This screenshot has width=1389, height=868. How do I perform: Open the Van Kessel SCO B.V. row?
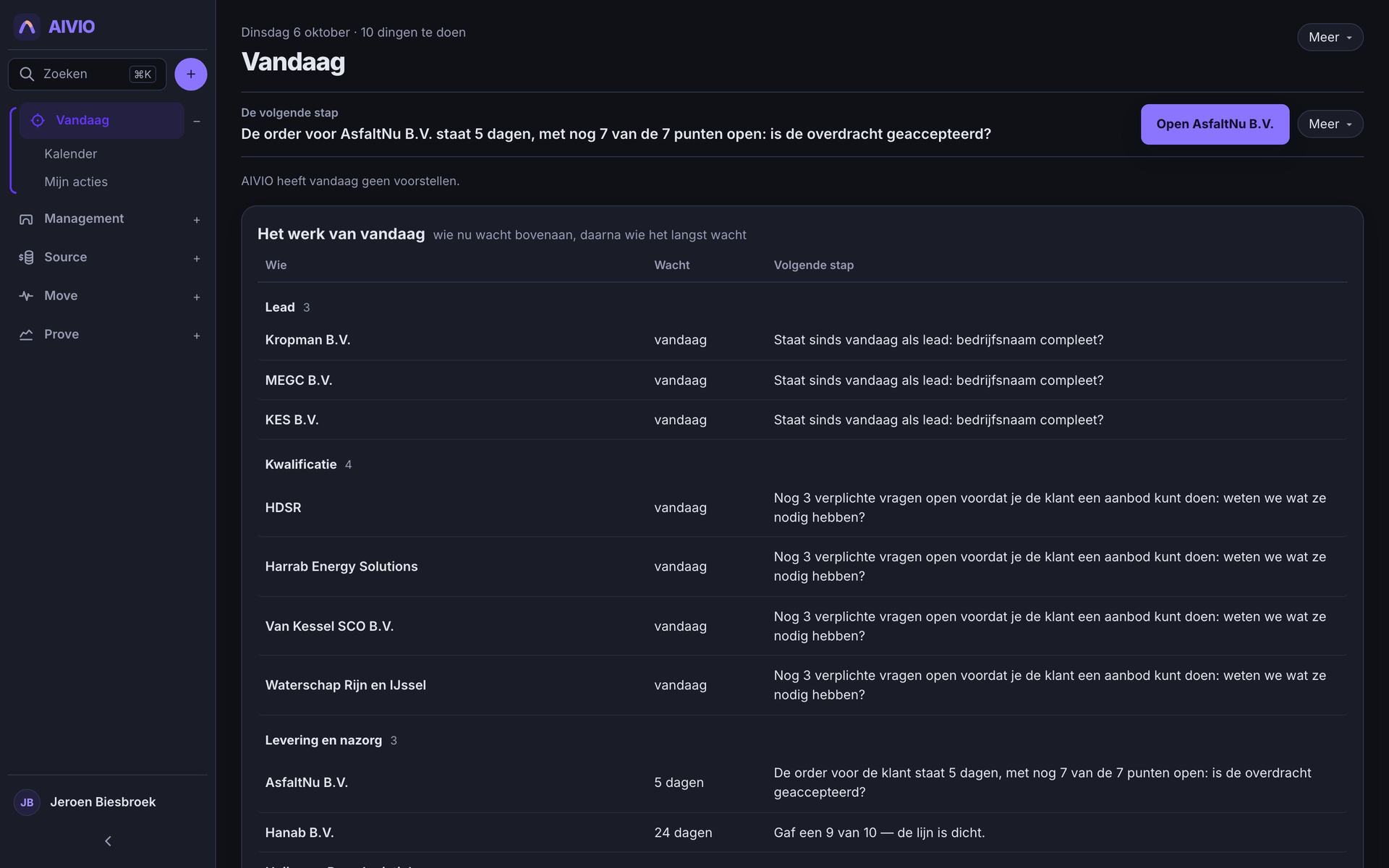tap(802, 626)
